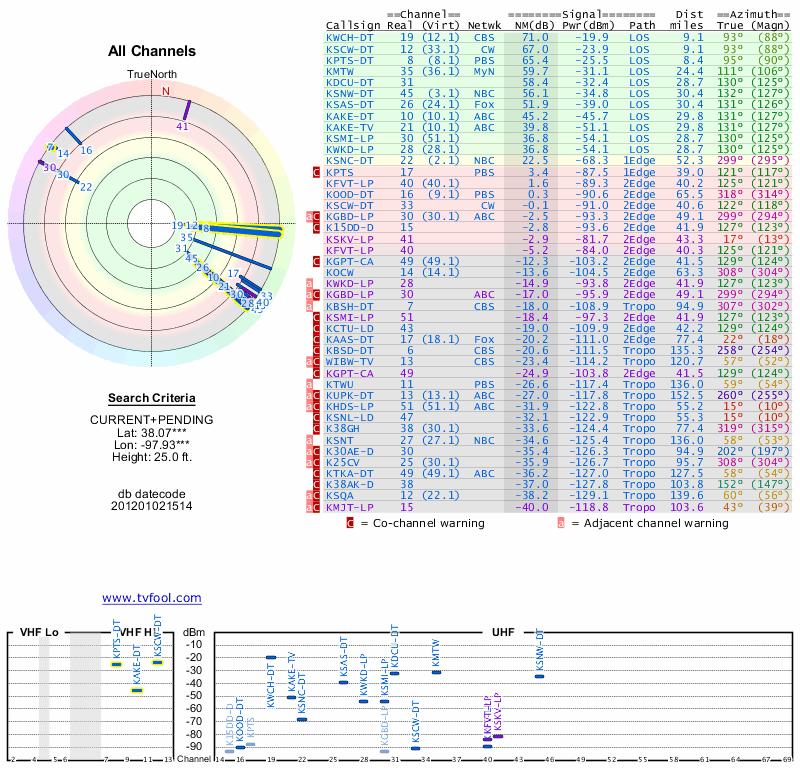Click the adjacent channel icon beside KSNT

click(x=309, y=440)
